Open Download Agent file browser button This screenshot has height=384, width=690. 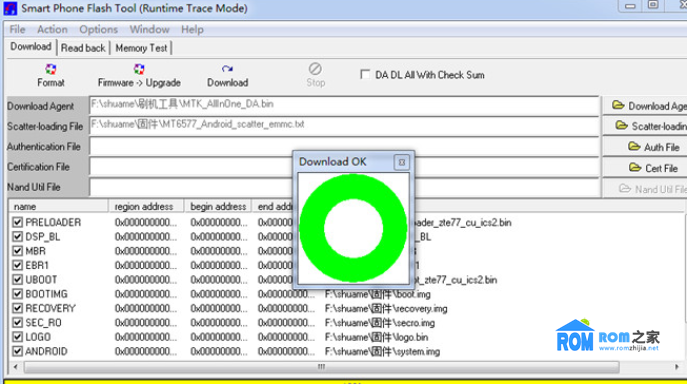(x=645, y=106)
